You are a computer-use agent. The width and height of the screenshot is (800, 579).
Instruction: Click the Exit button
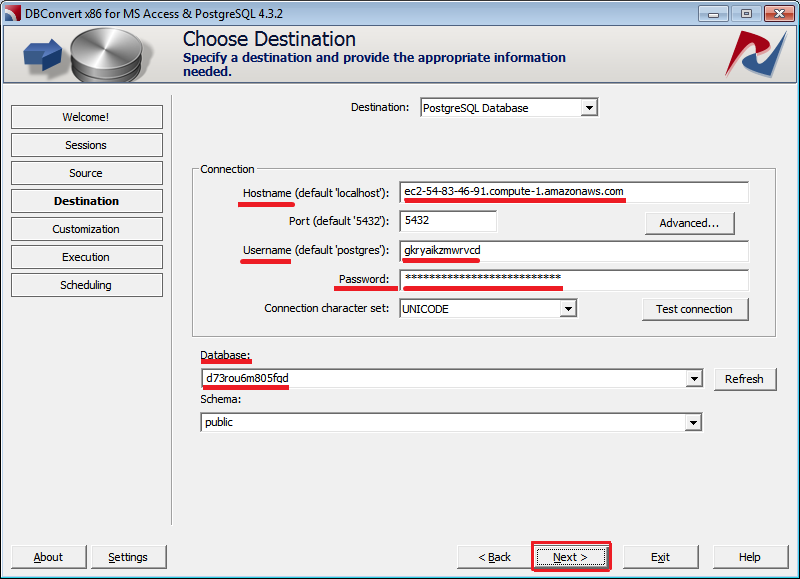[661, 557]
